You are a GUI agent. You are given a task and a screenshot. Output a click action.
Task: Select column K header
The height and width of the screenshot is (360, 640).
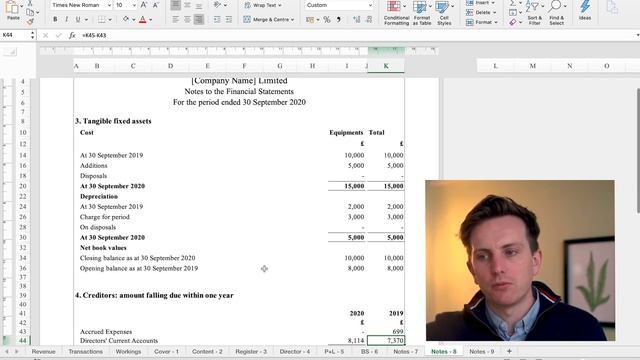386,66
